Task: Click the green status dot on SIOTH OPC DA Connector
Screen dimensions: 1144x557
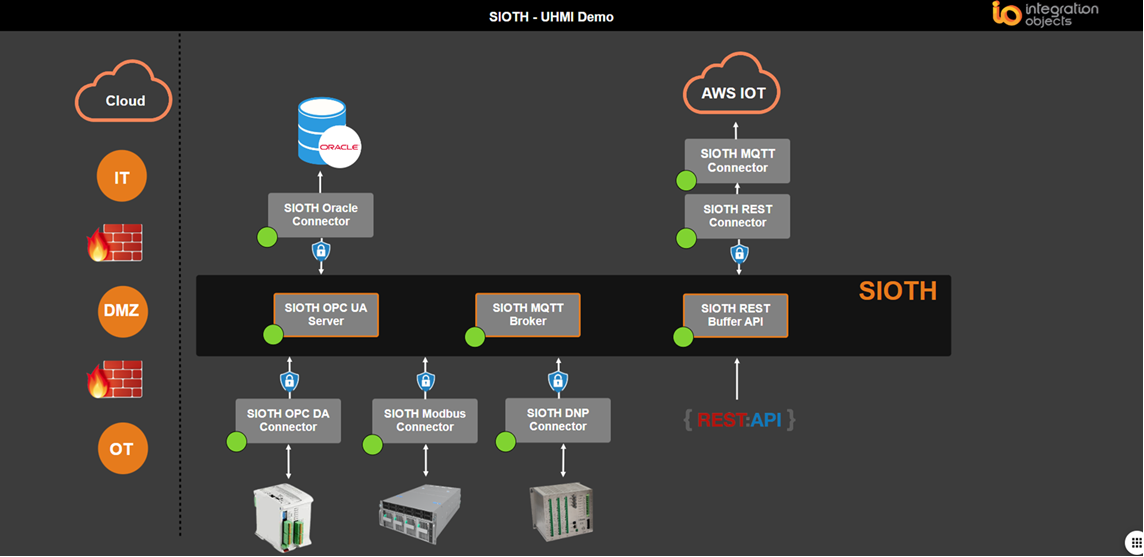Action: coord(236,442)
